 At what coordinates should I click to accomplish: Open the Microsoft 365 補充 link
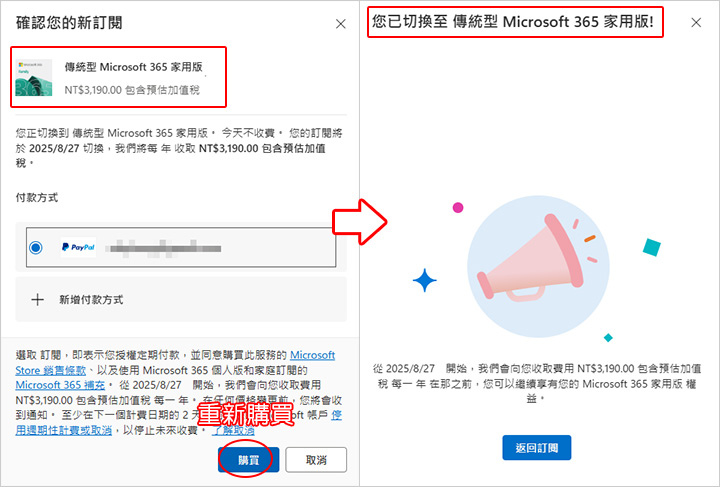(60, 385)
